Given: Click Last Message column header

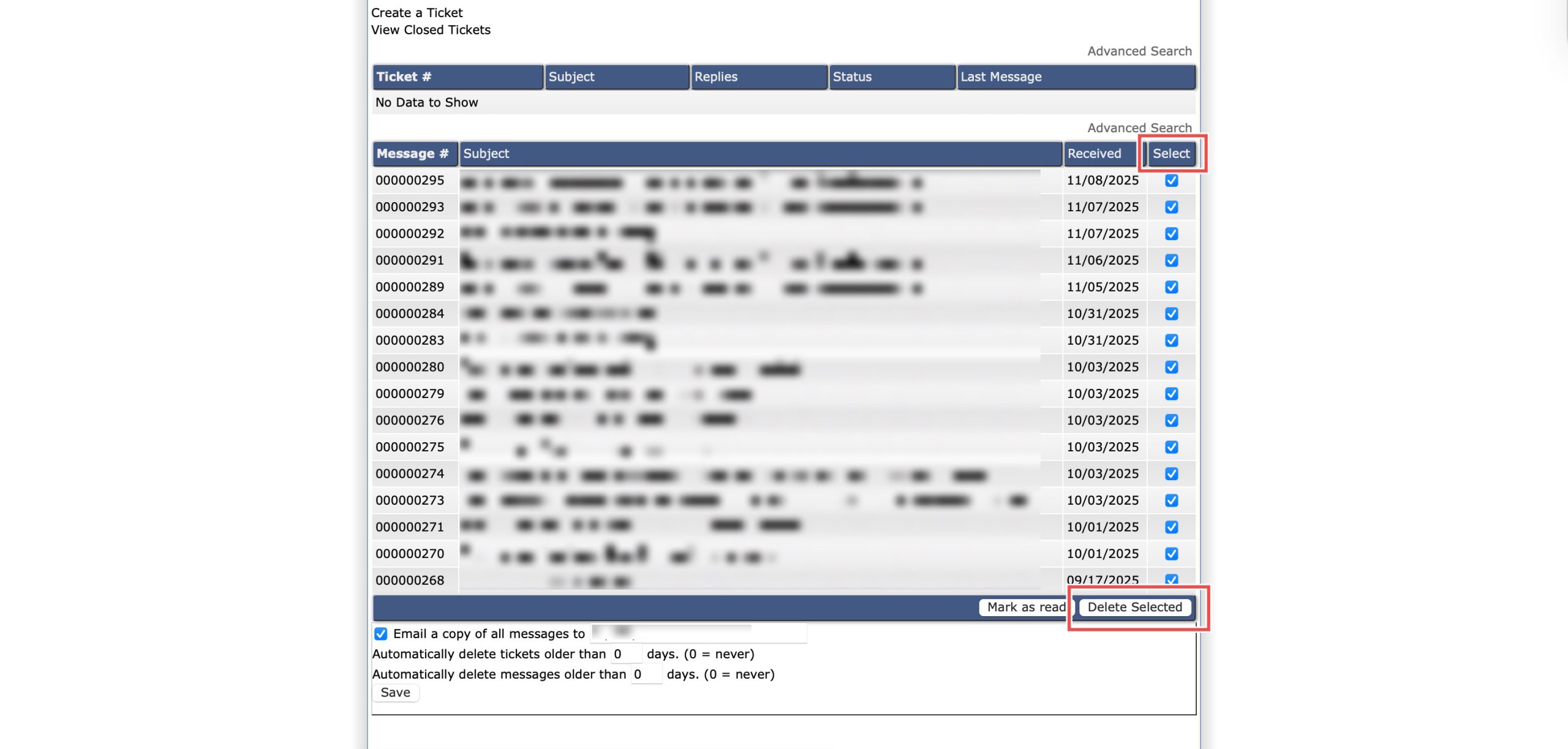Looking at the screenshot, I should coord(1001,77).
